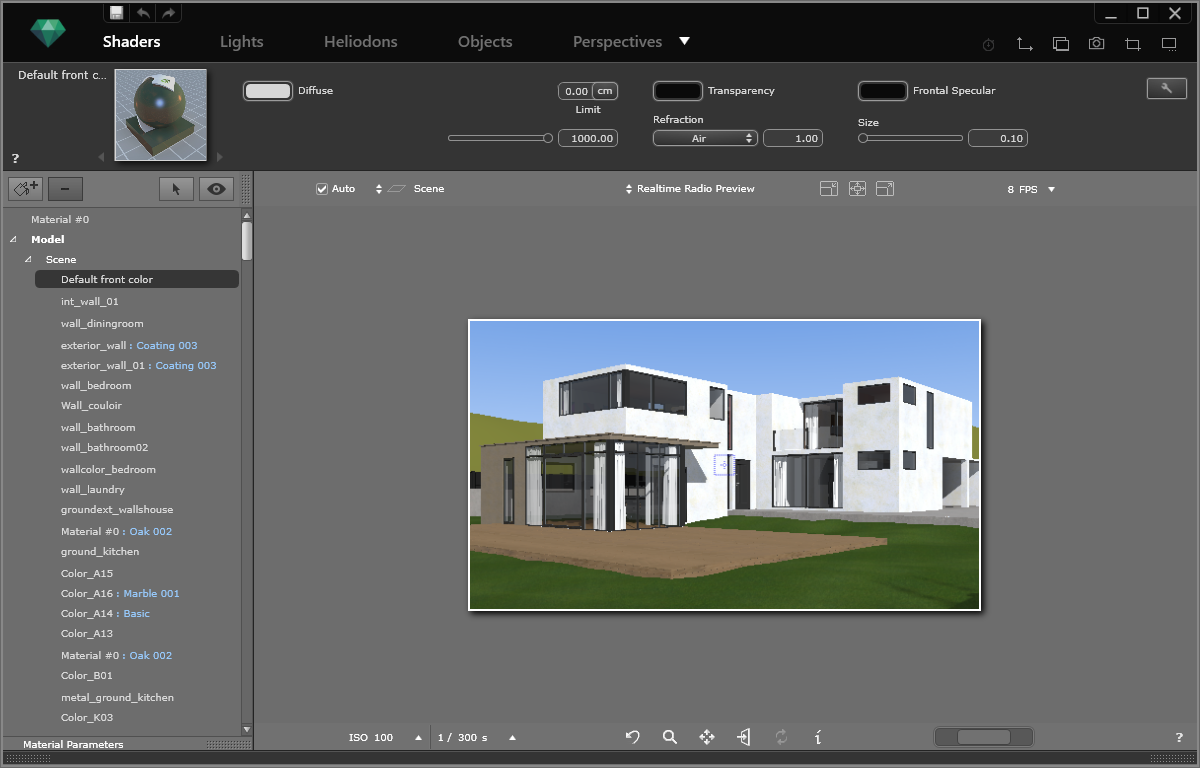Click the greyed refresh icon in bottom bar

(781, 737)
